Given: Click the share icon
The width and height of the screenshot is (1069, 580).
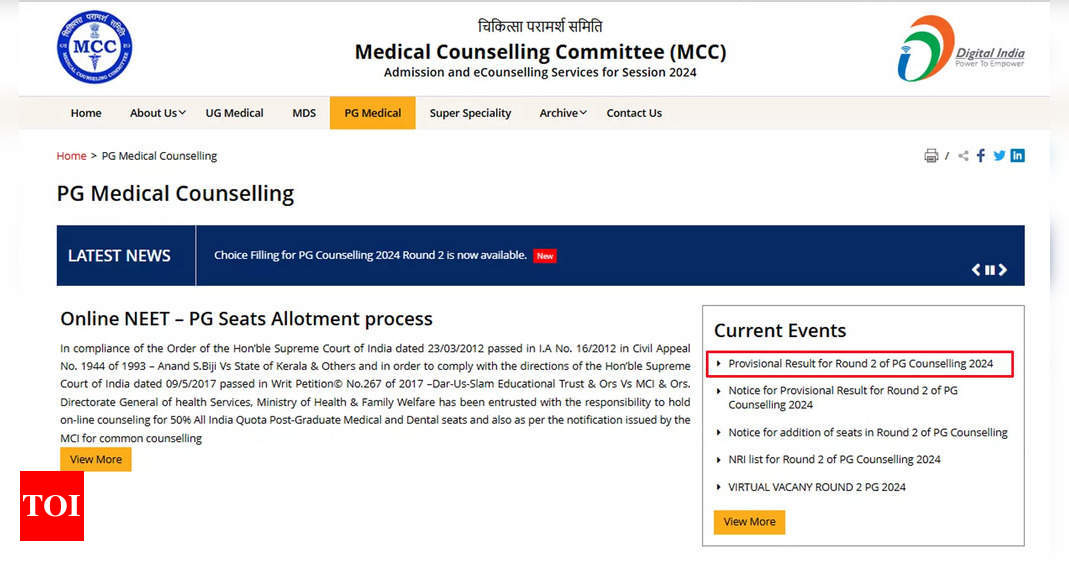Looking at the screenshot, I should [x=963, y=156].
